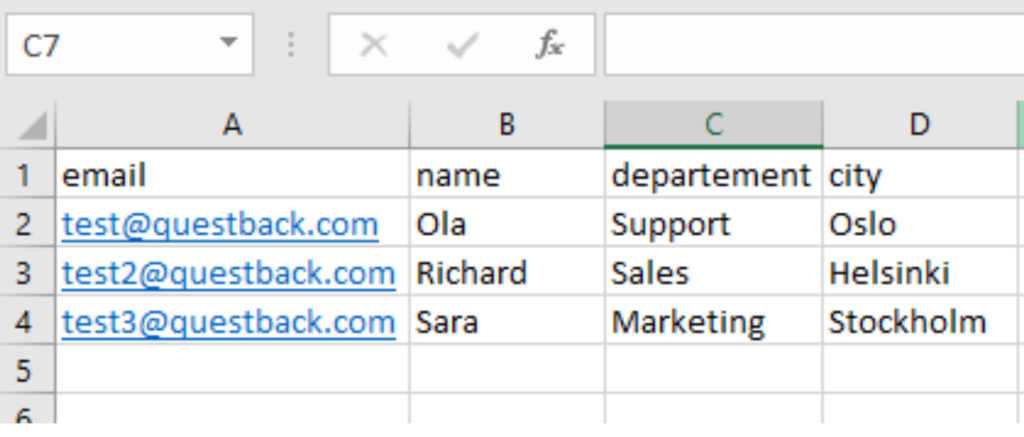Select column B header
Viewport: 1024px width, 437px height.
coord(507,125)
